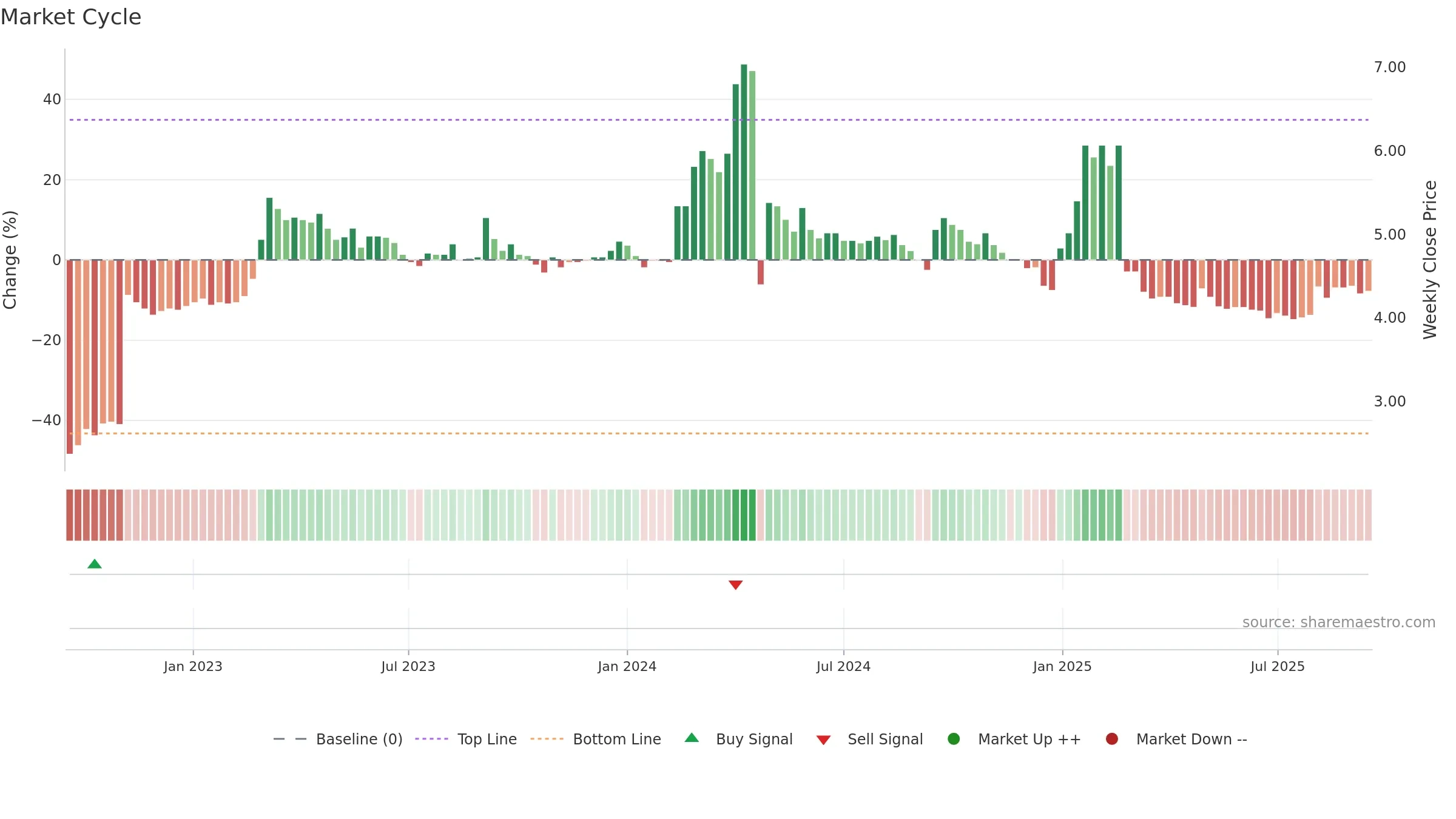Toggle the Bottom Line legend entry

tap(596, 739)
